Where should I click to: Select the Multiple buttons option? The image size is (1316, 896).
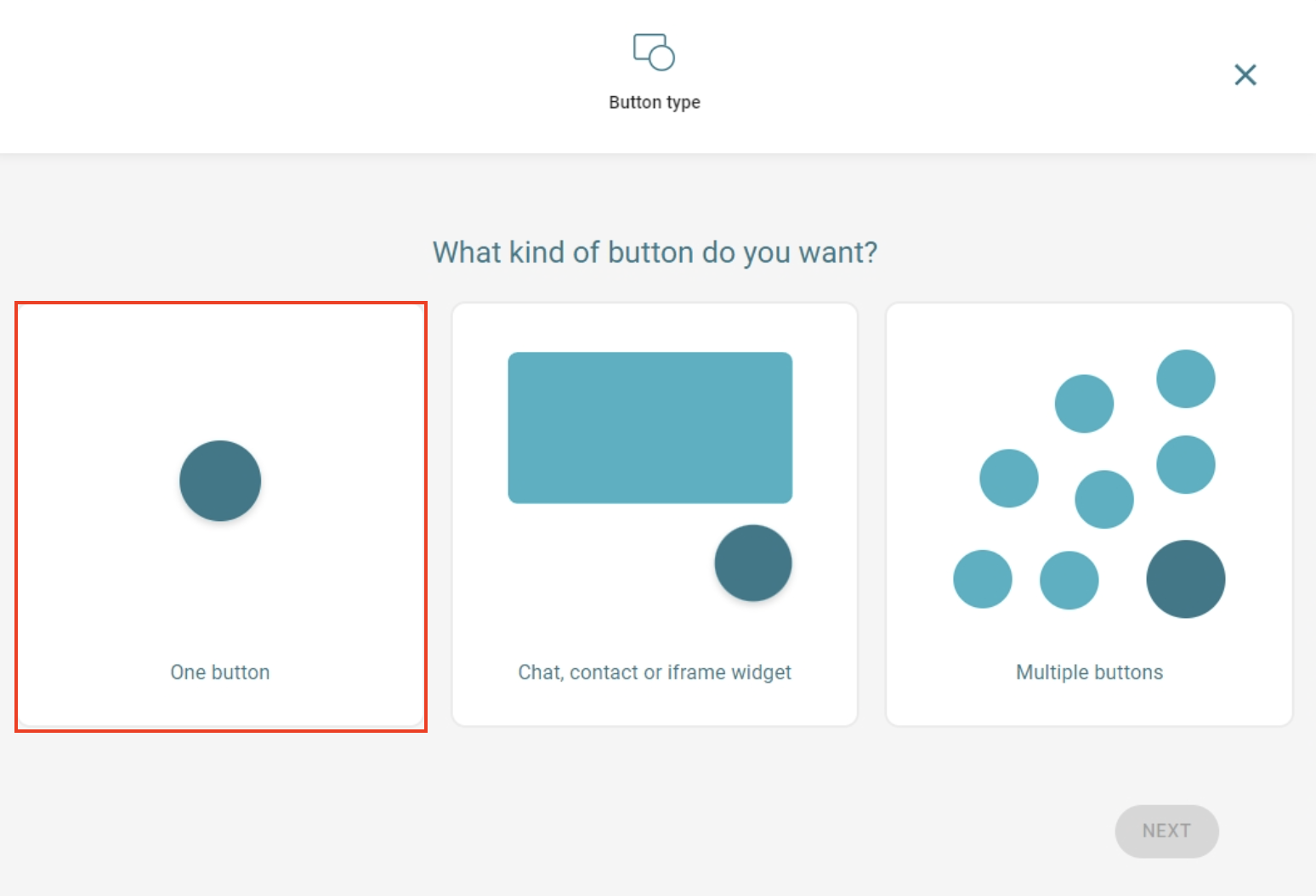coord(1089,514)
